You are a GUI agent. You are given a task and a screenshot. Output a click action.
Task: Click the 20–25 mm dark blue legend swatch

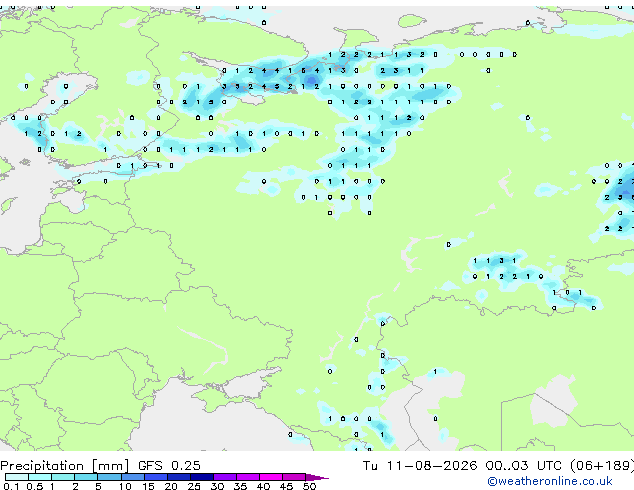click(179, 477)
